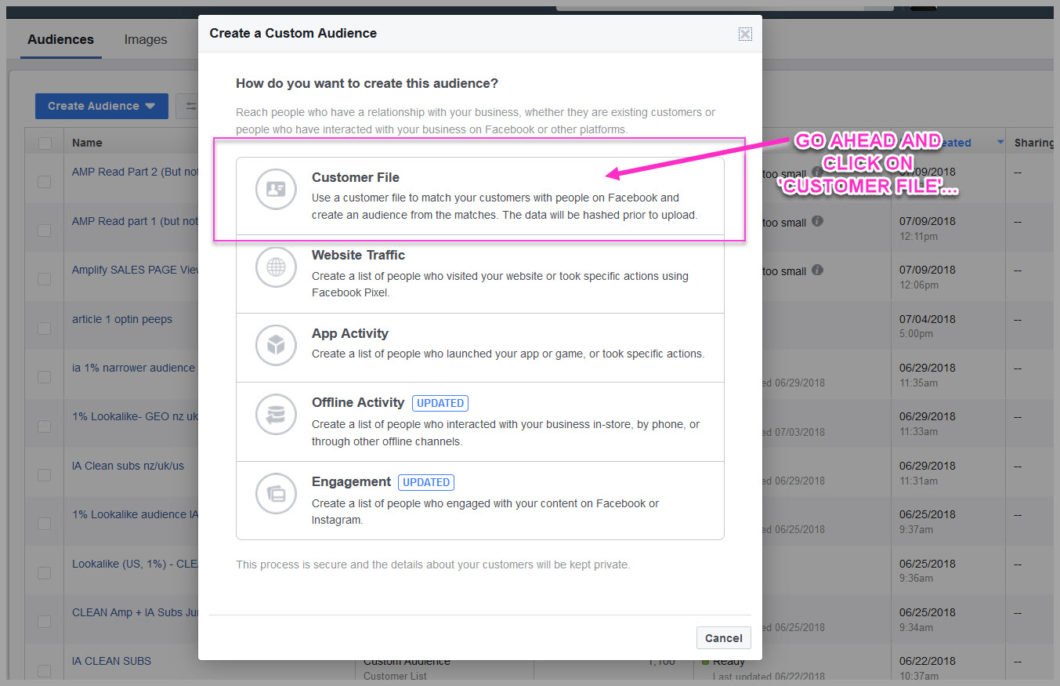Click the 06/29/2018 11:35am date cell
The height and width of the screenshot is (686, 1060).
(x=928, y=375)
